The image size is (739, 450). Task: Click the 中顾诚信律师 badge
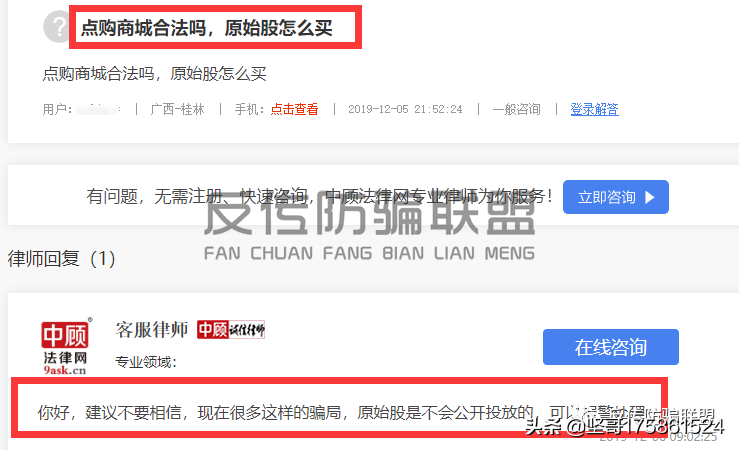pyautogui.click(x=231, y=329)
